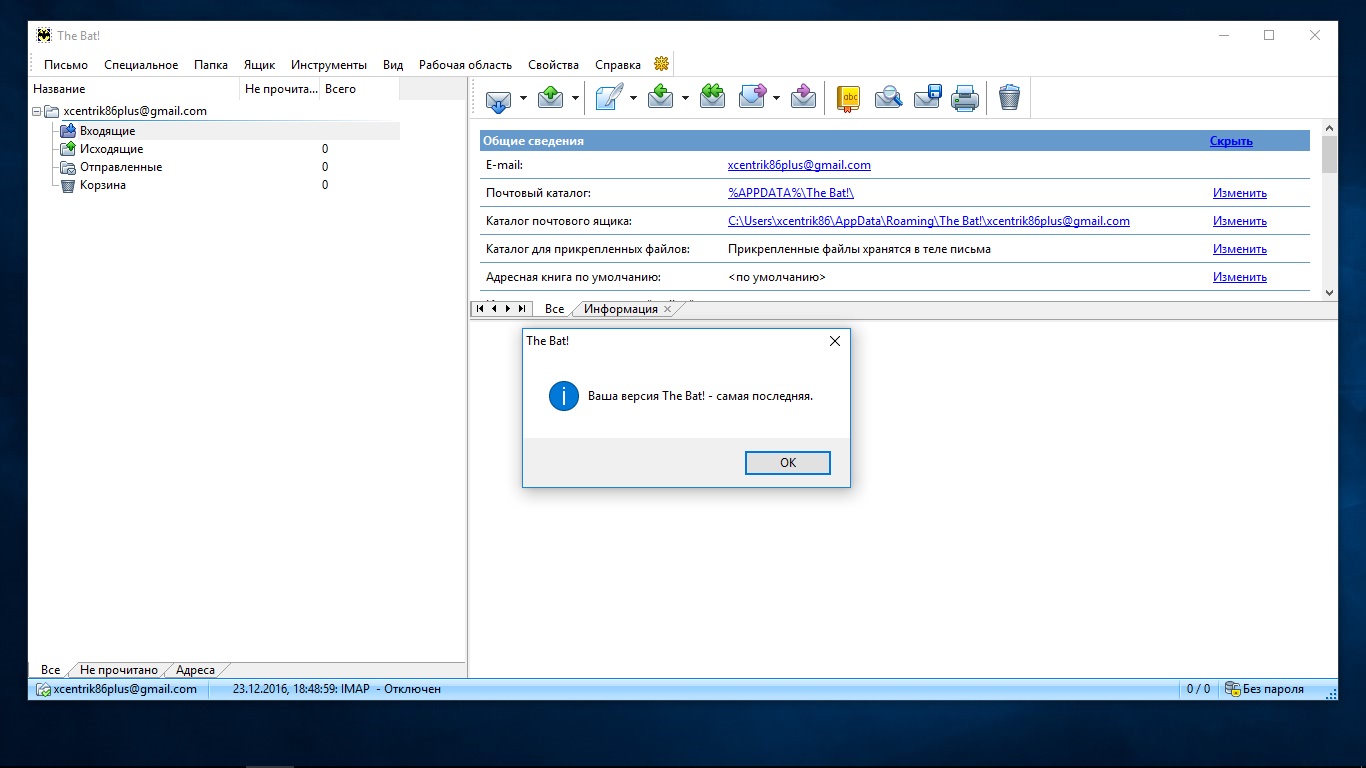This screenshot has height=768, width=1366.
Task: Click the Reply To All double-arrow icon
Action: 712,97
